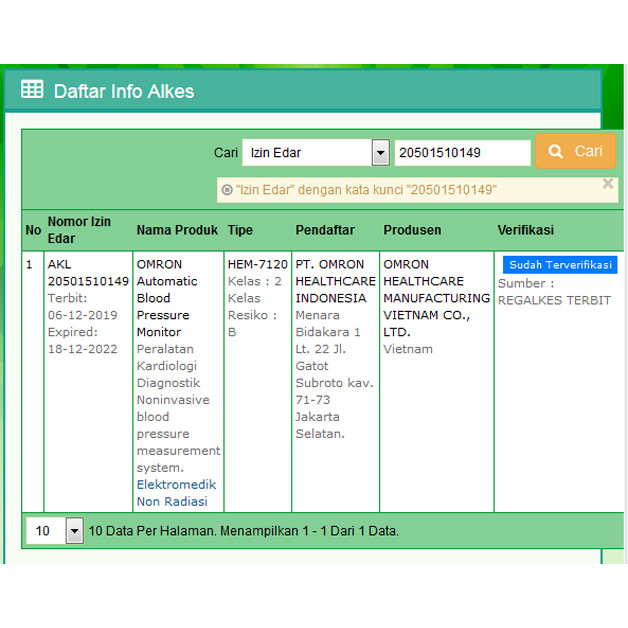The width and height of the screenshot is (628, 628).
Task: Click the Daftar Info Alkes panel title
Action: [x=124, y=91]
